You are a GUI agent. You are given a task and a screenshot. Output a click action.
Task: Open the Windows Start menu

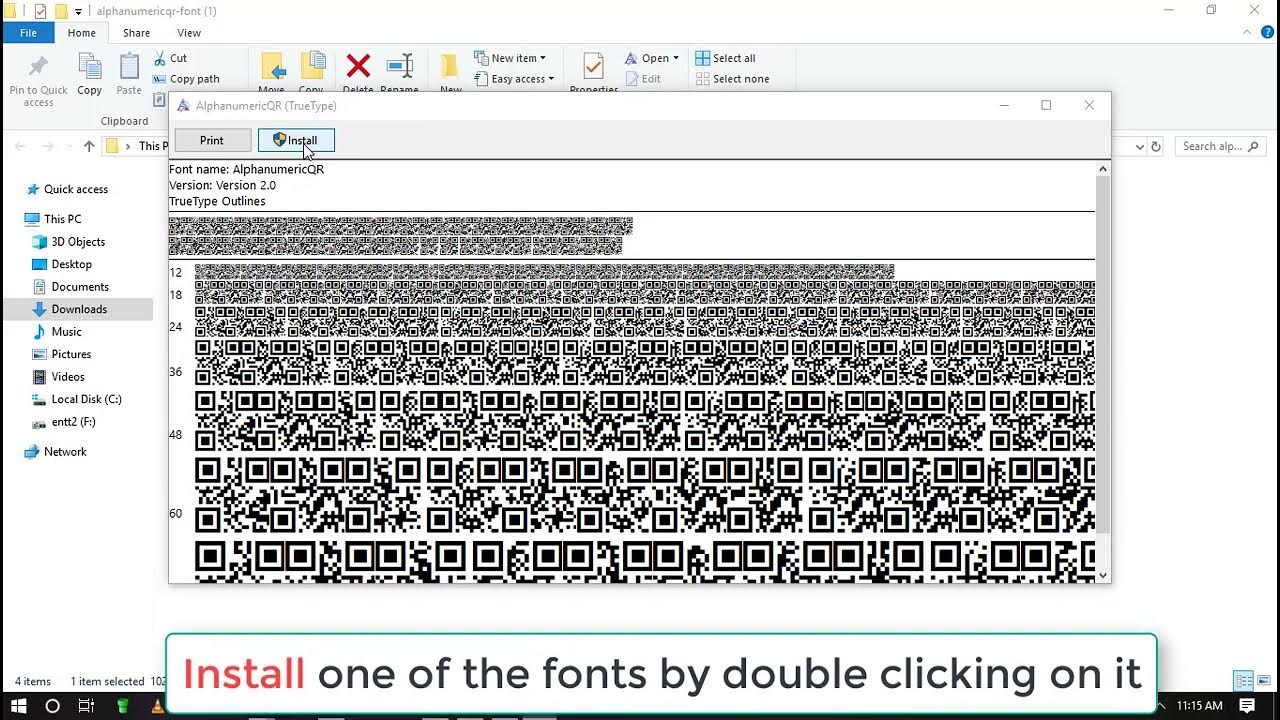[18, 706]
